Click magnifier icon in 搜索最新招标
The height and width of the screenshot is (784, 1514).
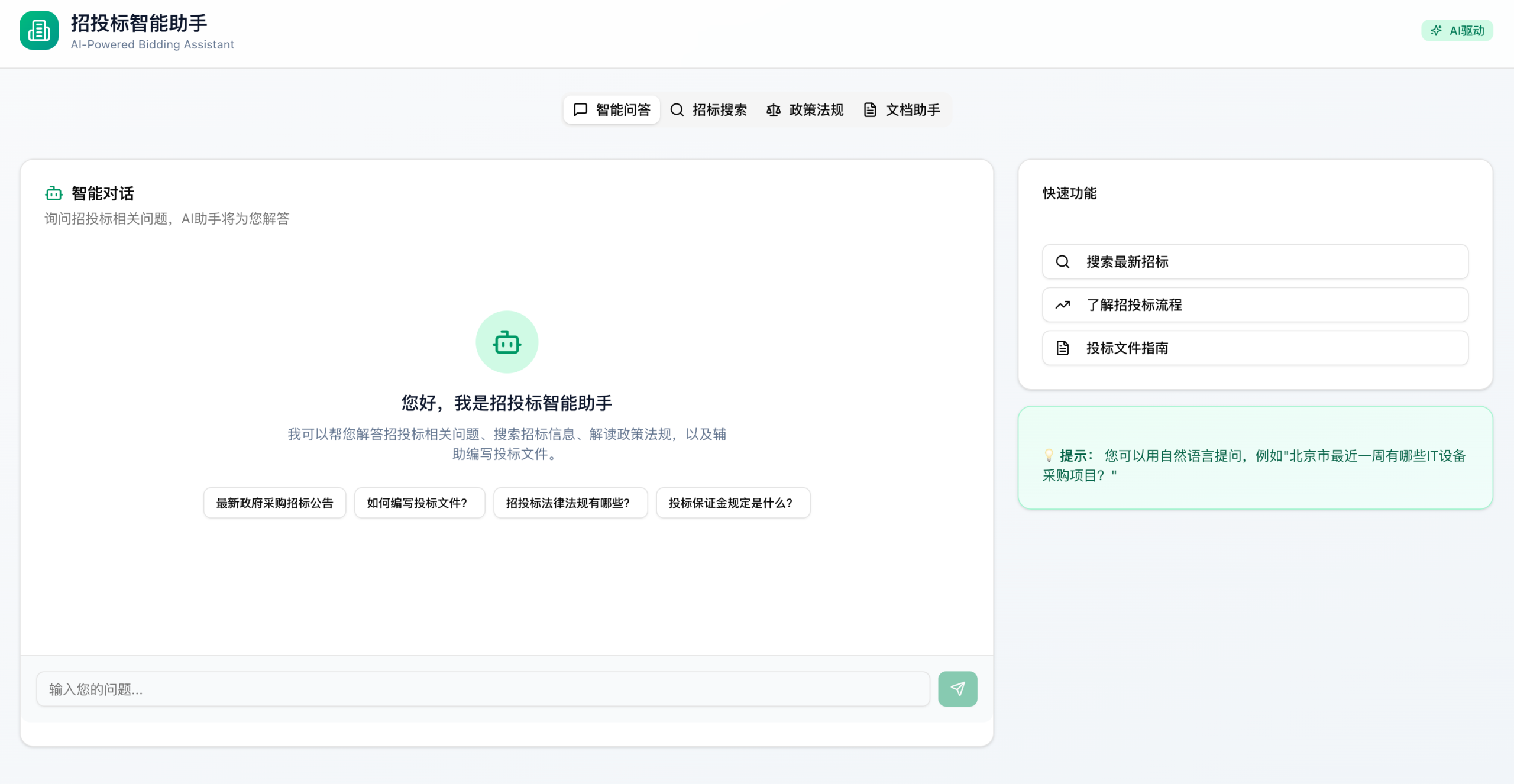pos(1063,262)
